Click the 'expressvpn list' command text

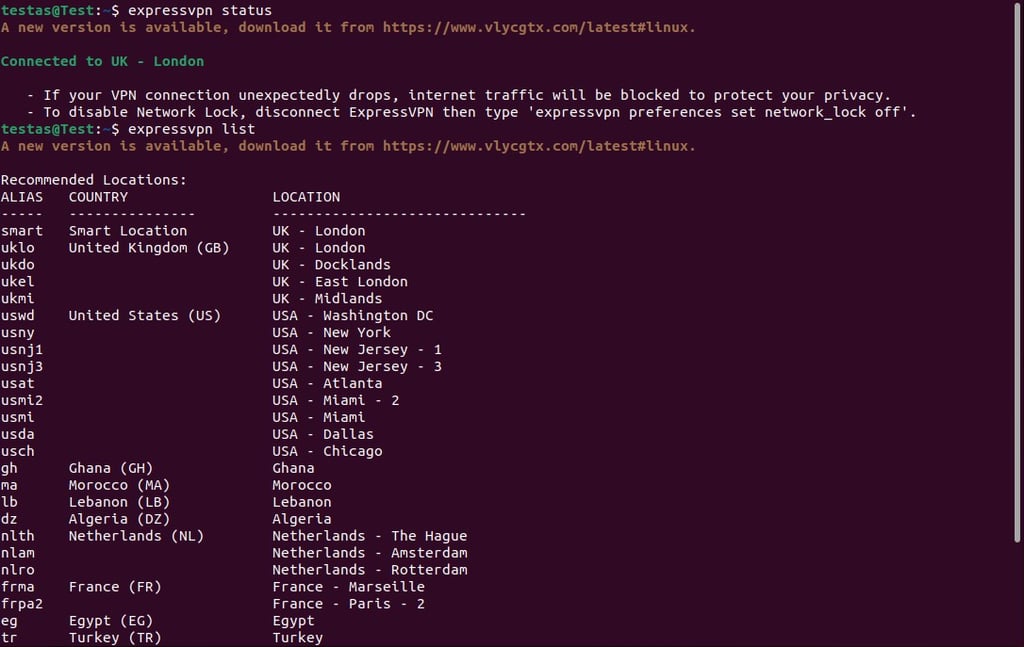click(191, 129)
